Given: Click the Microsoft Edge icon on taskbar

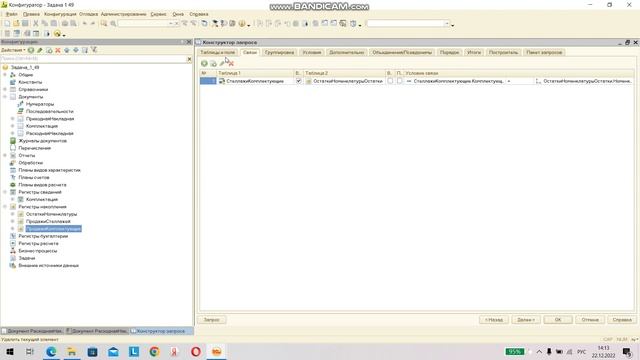Looking at the screenshot, I should [x=51, y=351].
